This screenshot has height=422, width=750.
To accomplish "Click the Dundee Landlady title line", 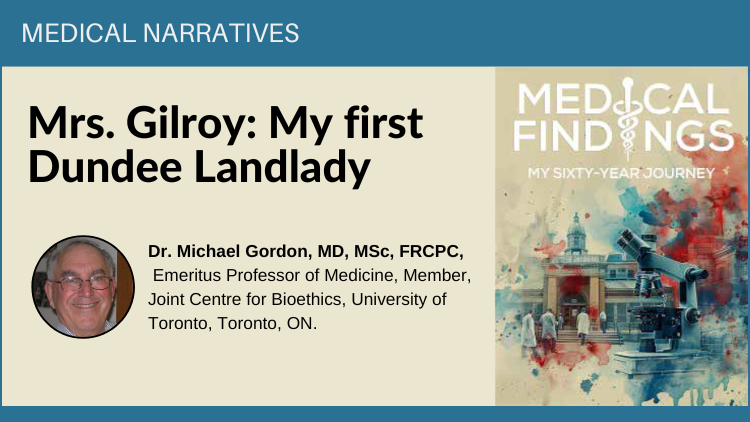I will [x=199, y=166].
